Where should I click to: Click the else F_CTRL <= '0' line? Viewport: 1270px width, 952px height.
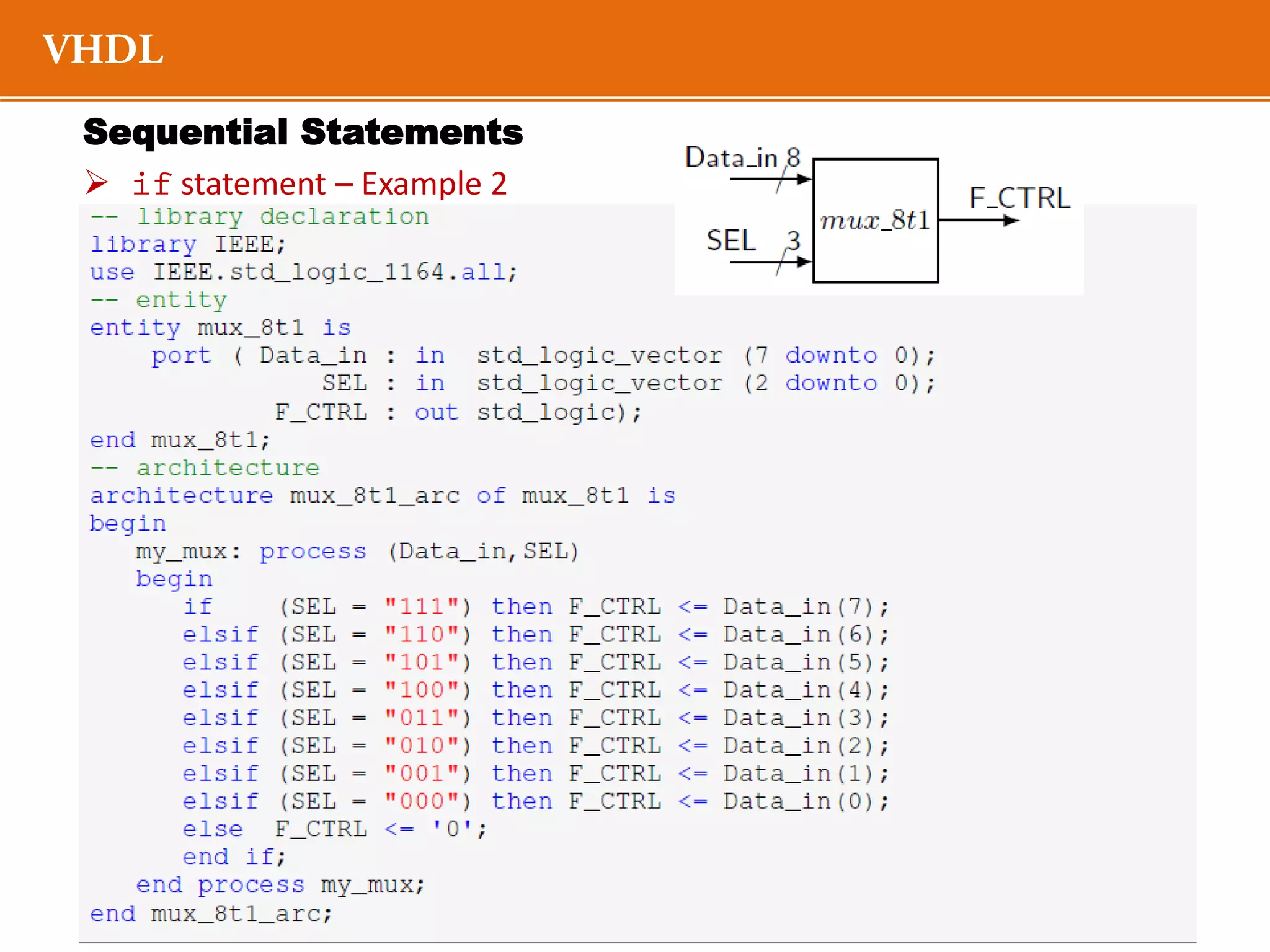pyautogui.click(x=335, y=829)
